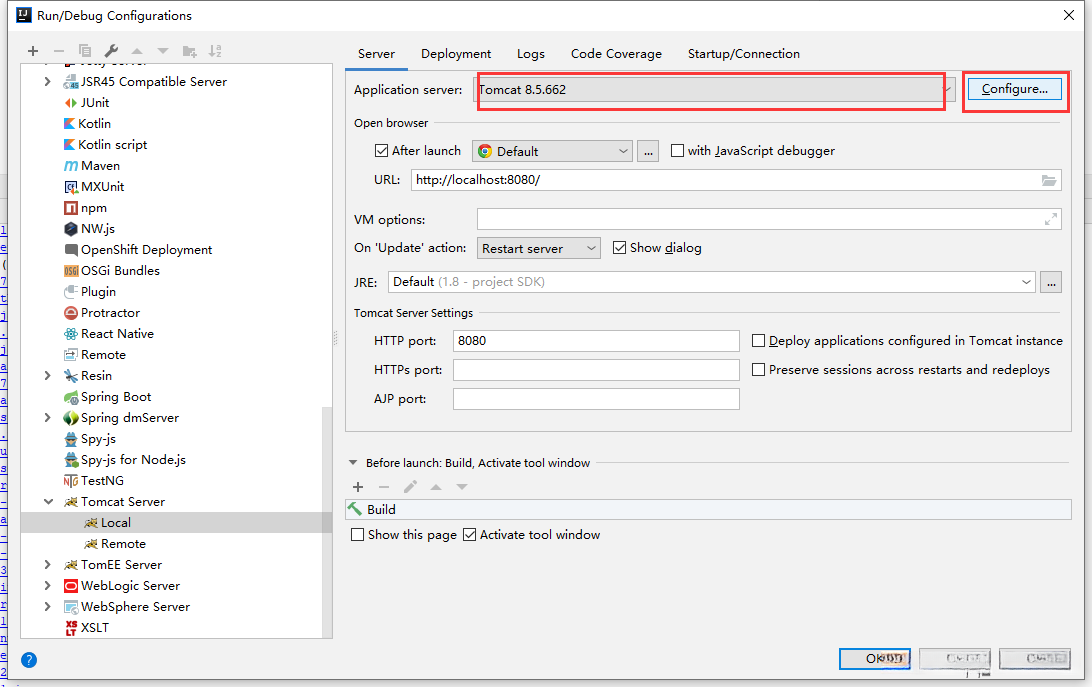Enable with JavaScript debugger checkbox
1092x687 pixels.
click(x=678, y=151)
